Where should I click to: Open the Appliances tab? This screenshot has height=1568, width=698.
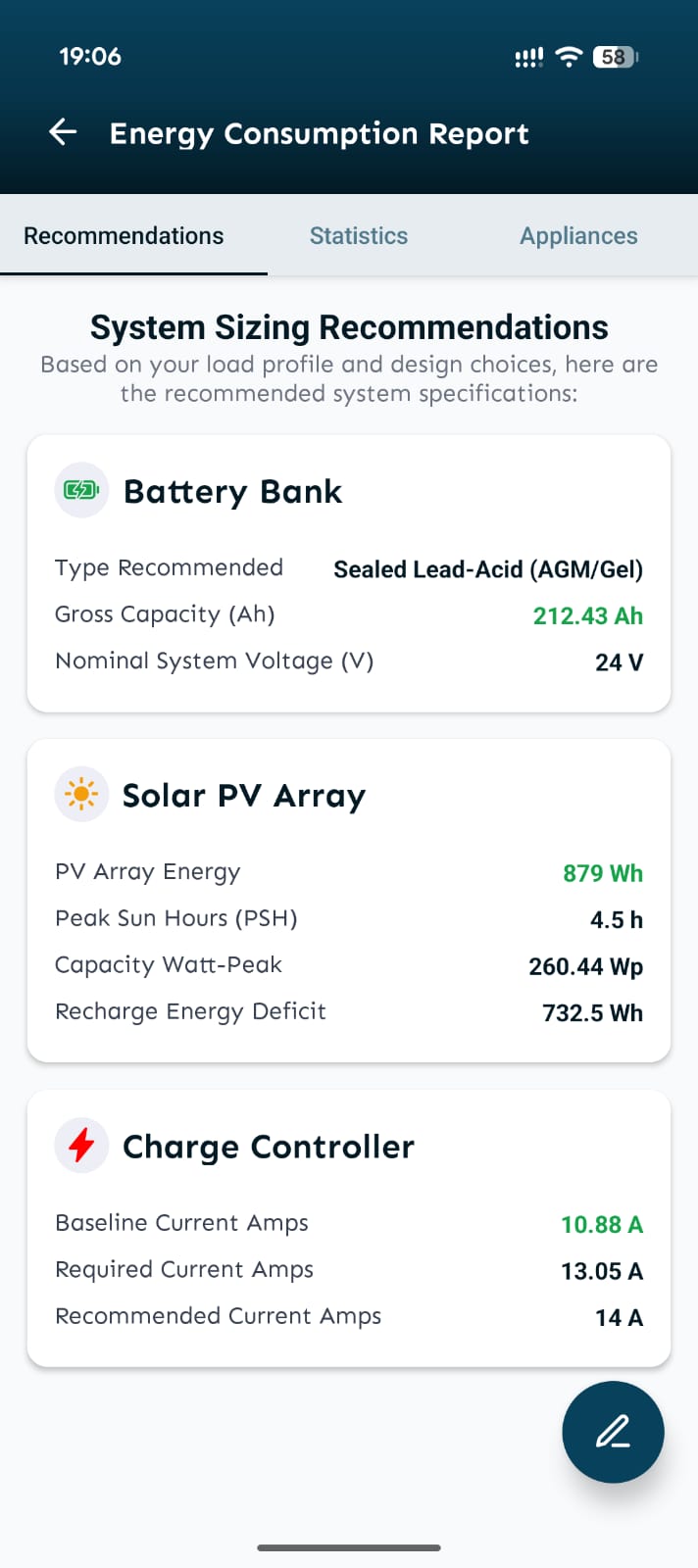coord(578,236)
